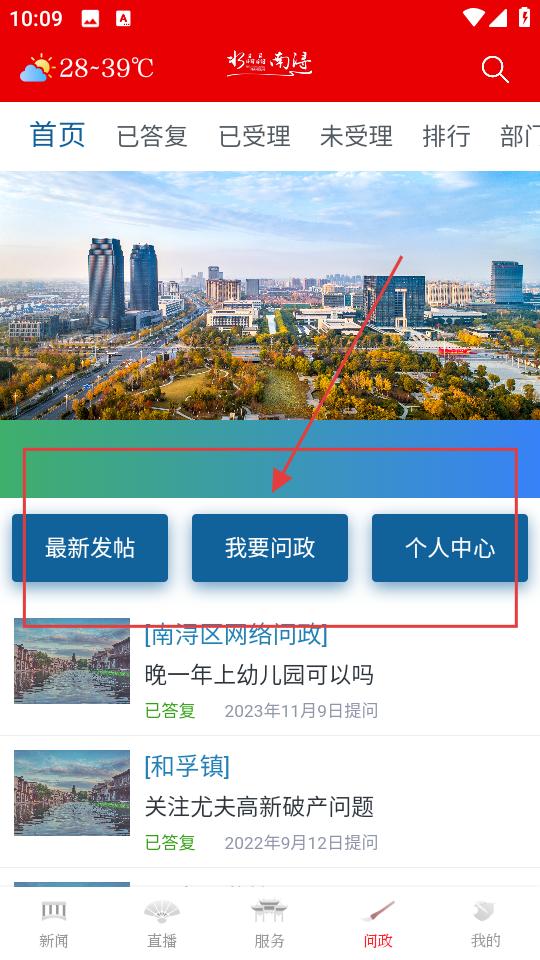
Task: Open the 新闻 bottom navigation icon
Action: click(54, 910)
